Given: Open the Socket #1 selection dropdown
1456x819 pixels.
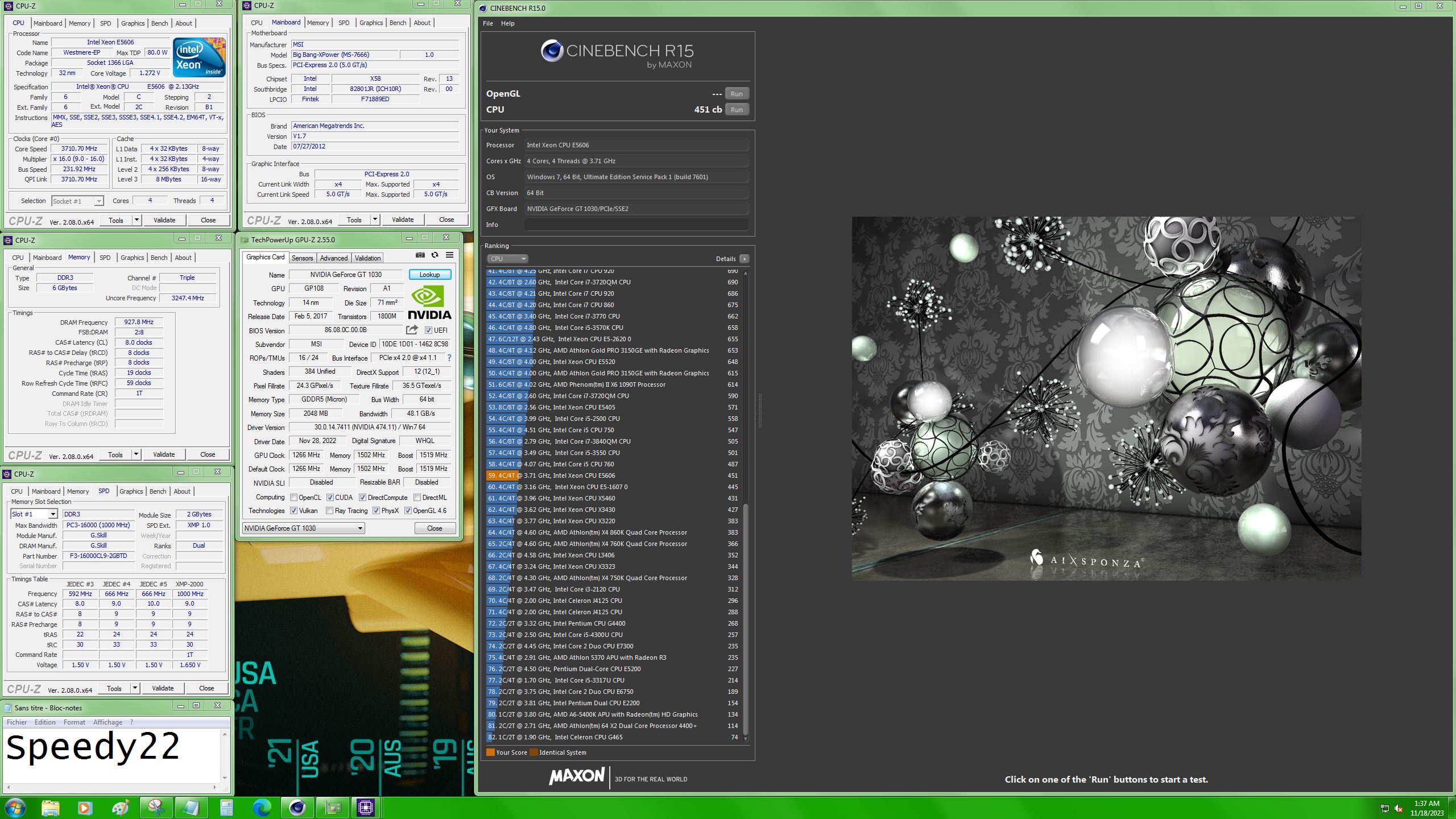Looking at the screenshot, I should click(x=77, y=201).
